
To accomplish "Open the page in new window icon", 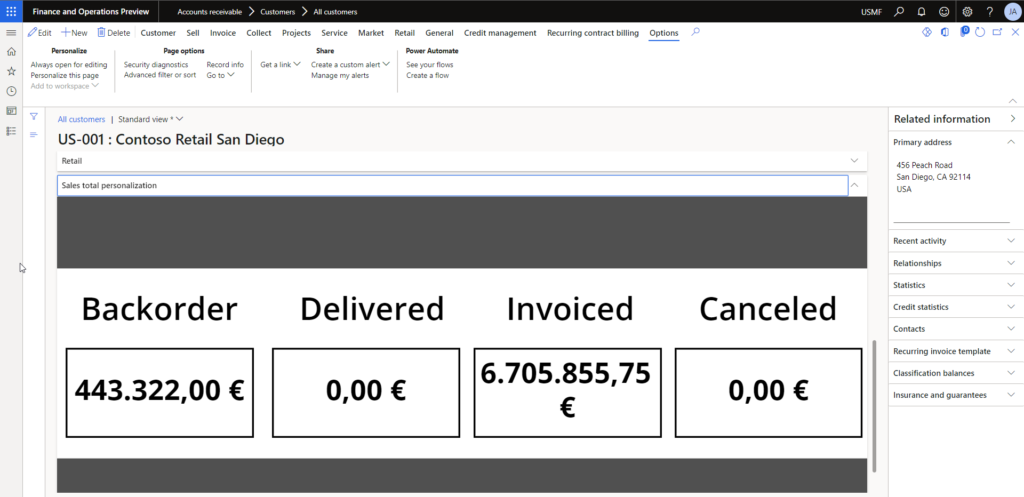I will (997, 32).
